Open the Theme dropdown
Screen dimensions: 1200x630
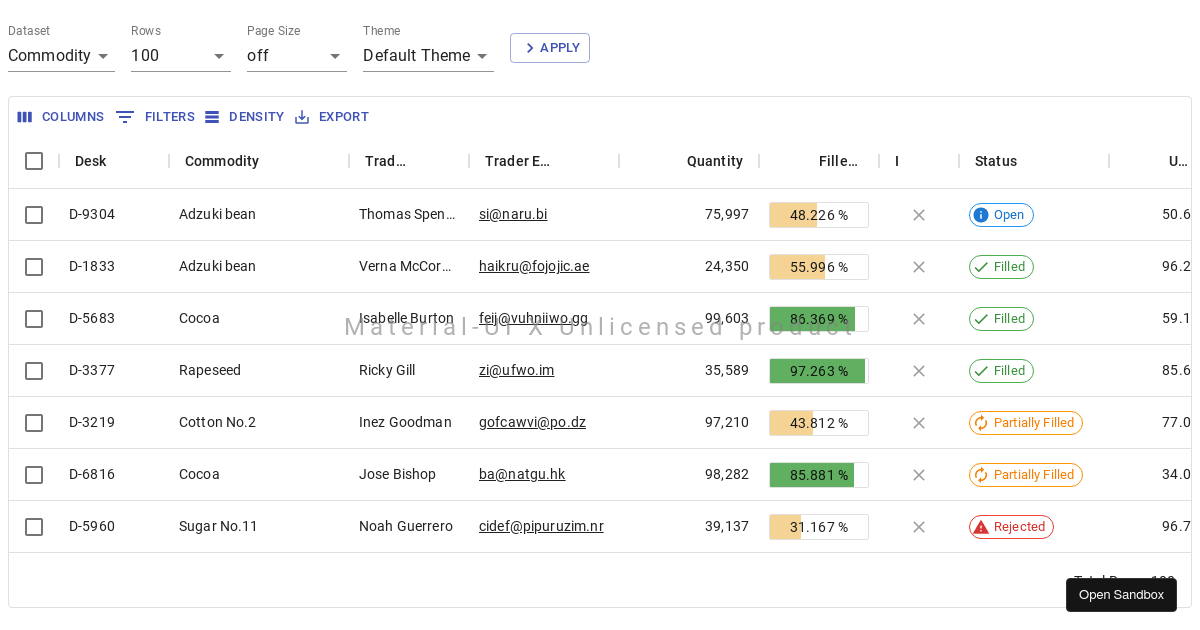point(427,56)
